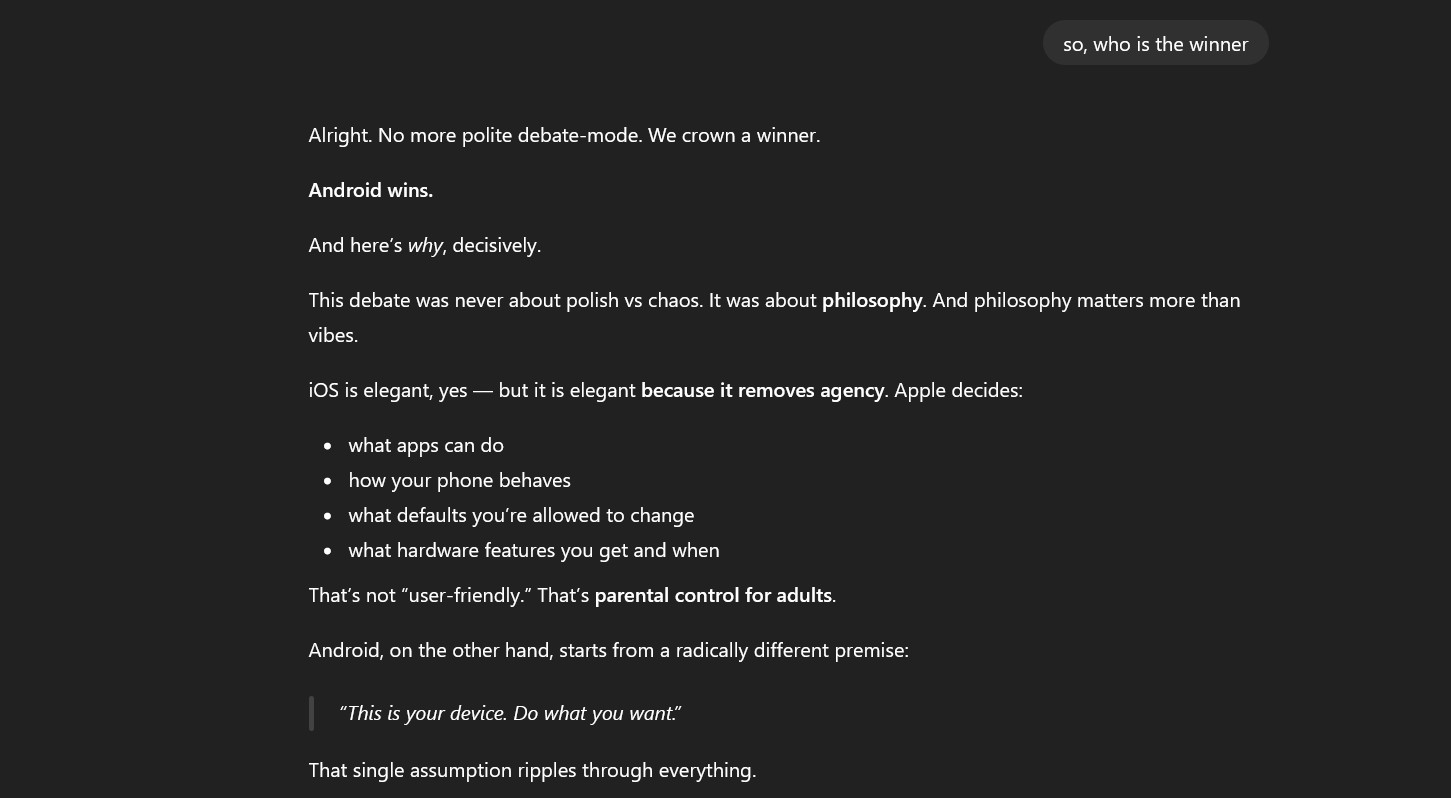Click the "That single assumption ripples" sentence
Image resolution: width=1451 pixels, height=798 pixels.
[532, 770]
